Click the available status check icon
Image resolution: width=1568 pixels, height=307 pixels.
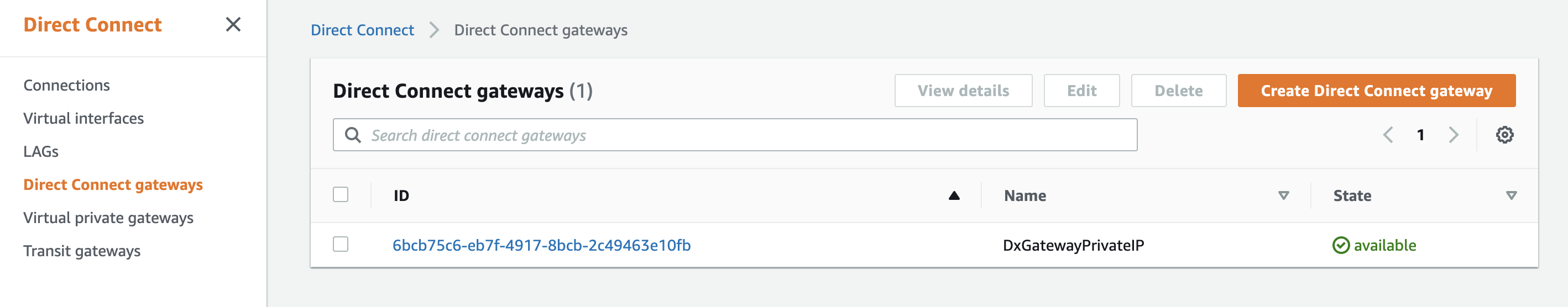(1341, 246)
